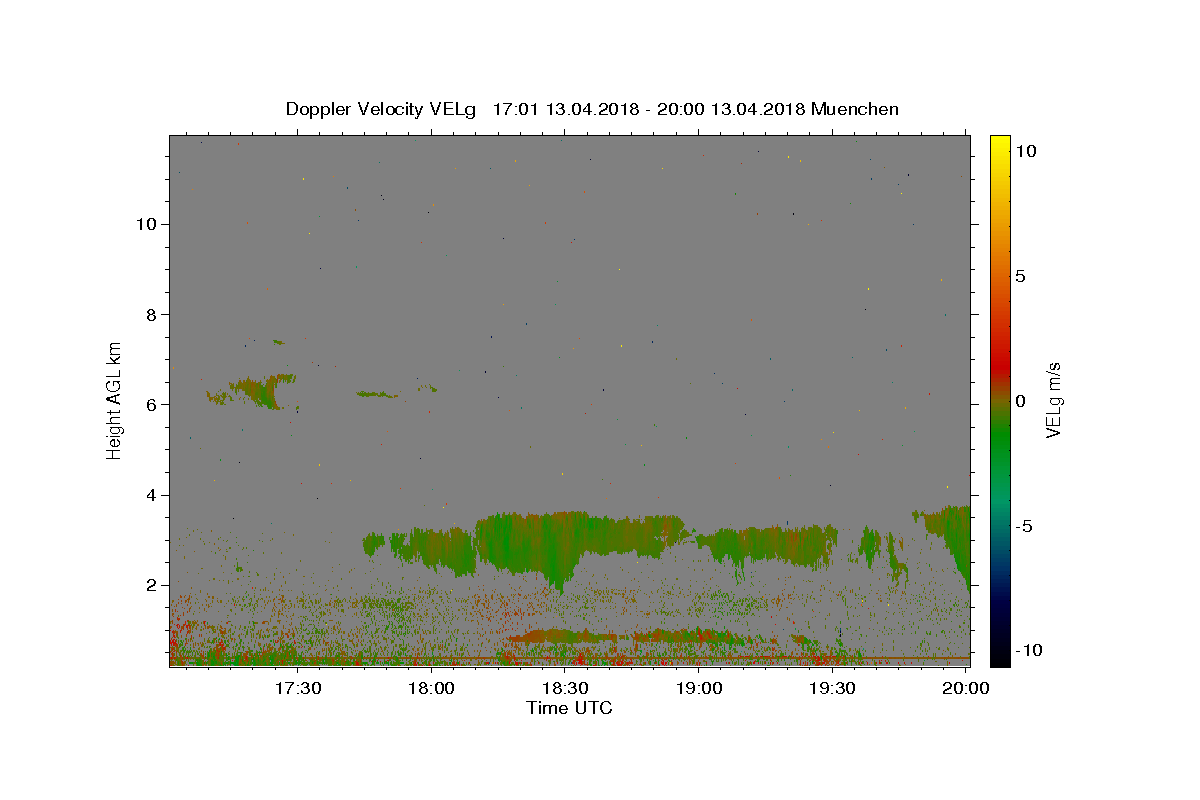Click the 18:00 time tick label

pos(432,688)
